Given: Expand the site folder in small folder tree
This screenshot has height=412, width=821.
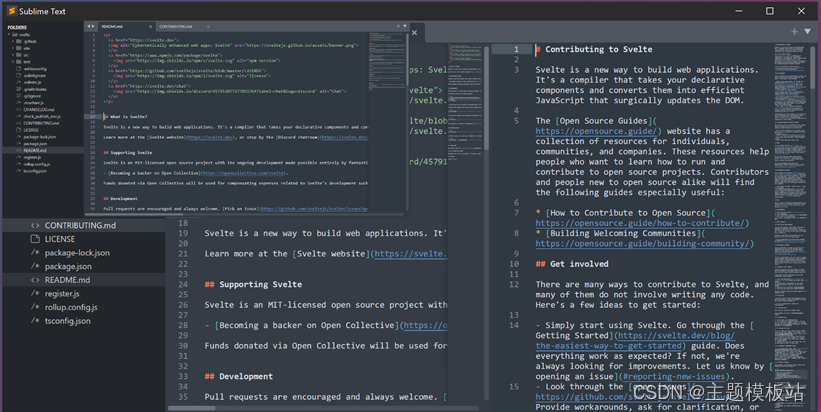Looking at the screenshot, I should point(13,48).
